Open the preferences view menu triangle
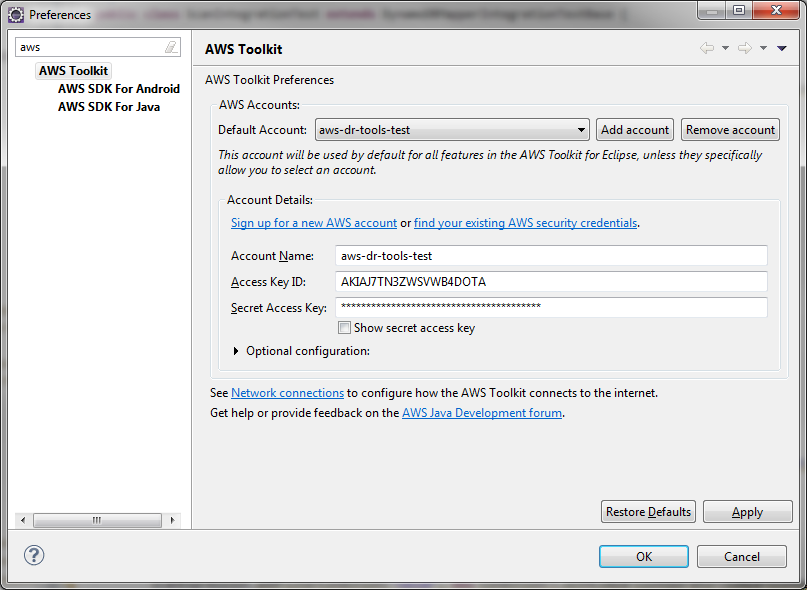Viewport: 807px width, 590px height. pyautogui.click(x=782, y=48)
